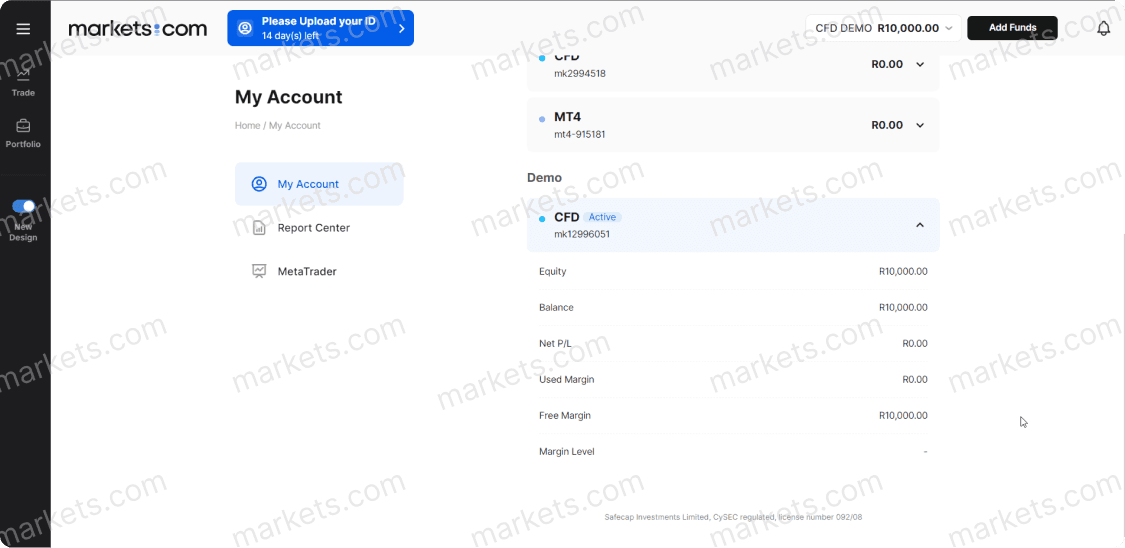Image resolution: width=1125 pixels, height=548 pixels.
Task: Click the Active badge on the demo CFD
Action: 603,217
